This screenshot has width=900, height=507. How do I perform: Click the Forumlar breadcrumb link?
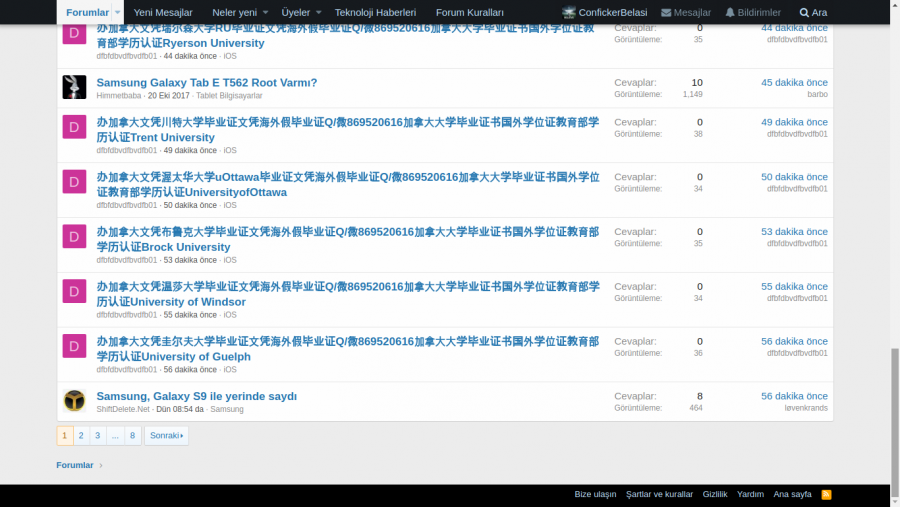click(75, 465)
